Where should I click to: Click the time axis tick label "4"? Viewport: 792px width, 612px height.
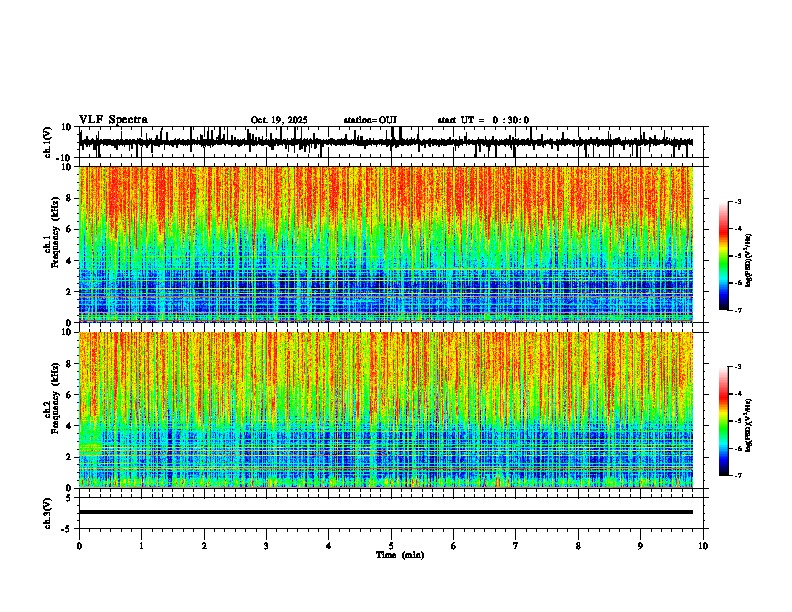(329, 546)
